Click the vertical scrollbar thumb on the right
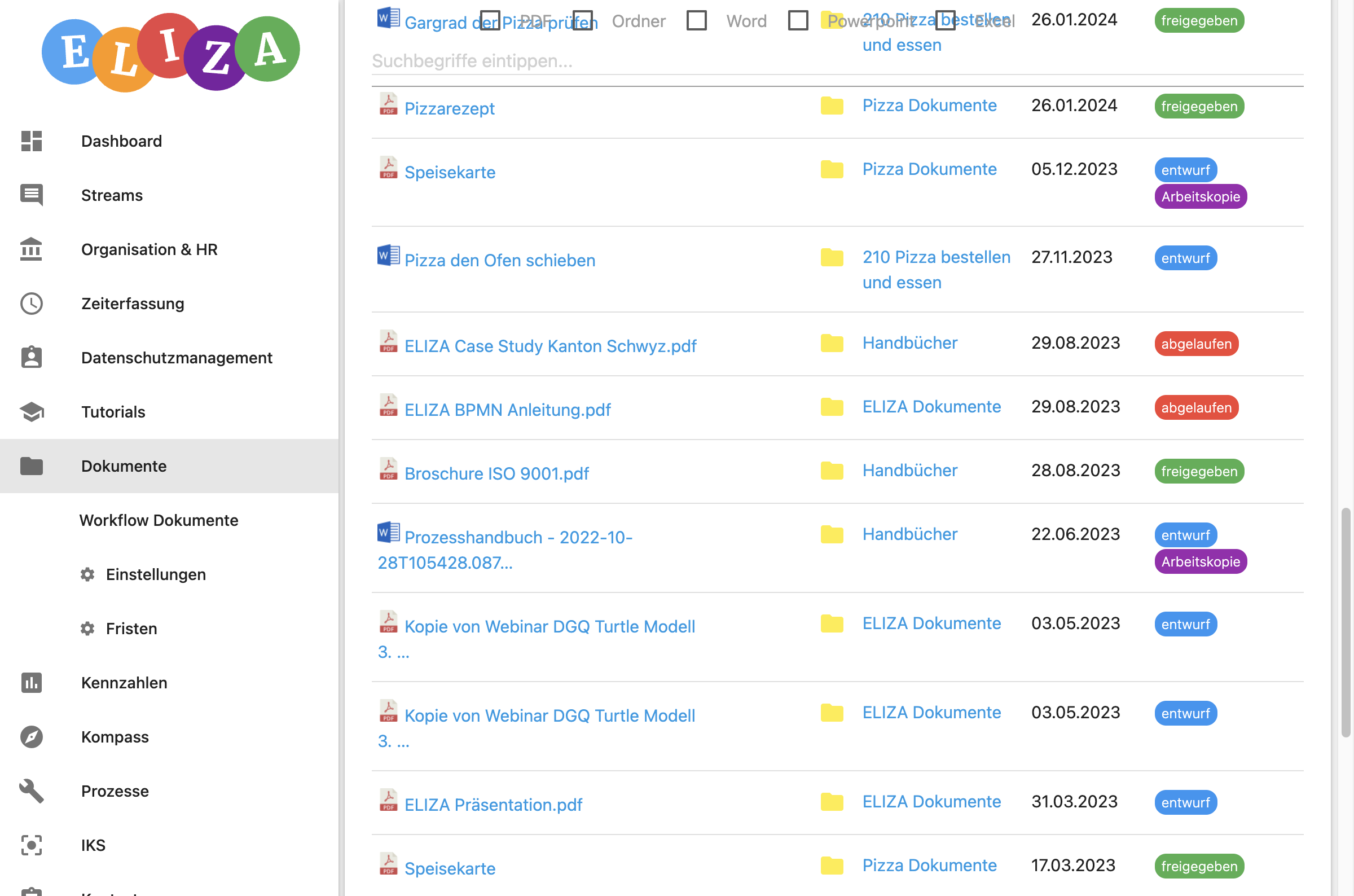 (x=1346, y=622)
